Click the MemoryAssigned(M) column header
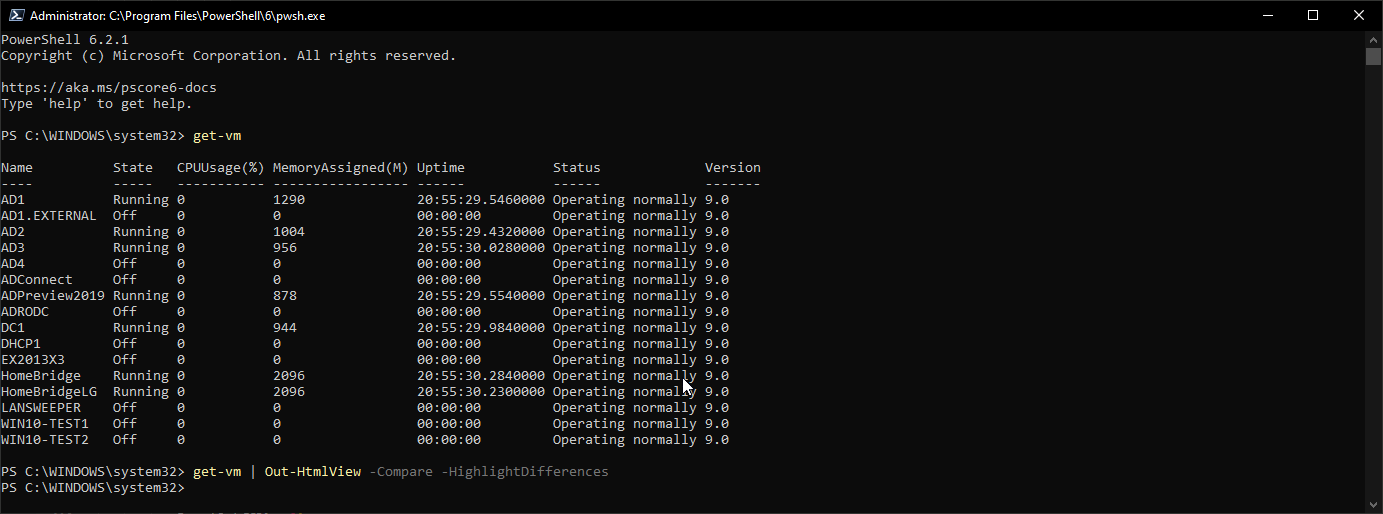1383x514 pixels. tap(340, 168)
